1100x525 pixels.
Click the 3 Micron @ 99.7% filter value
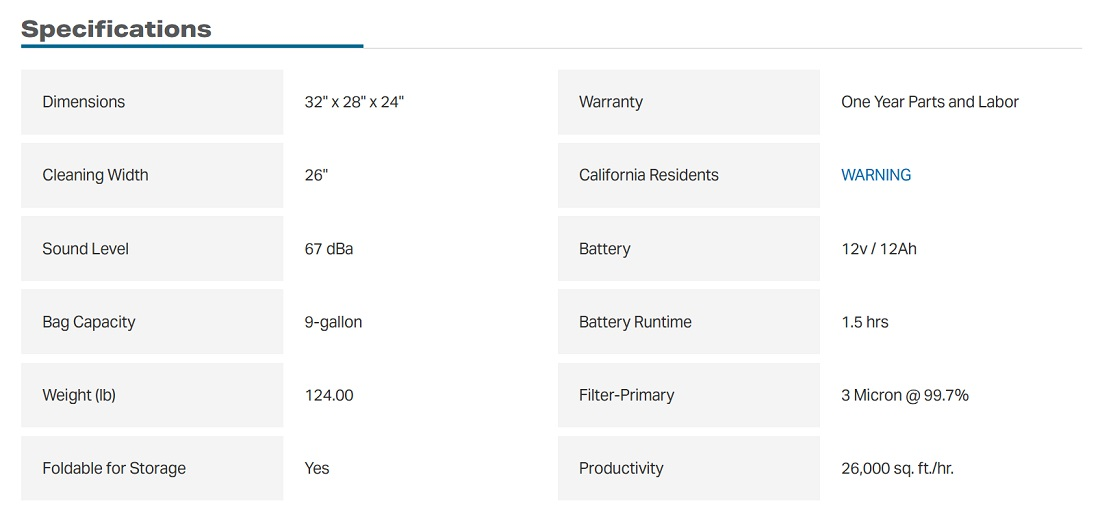coord(905,395)
